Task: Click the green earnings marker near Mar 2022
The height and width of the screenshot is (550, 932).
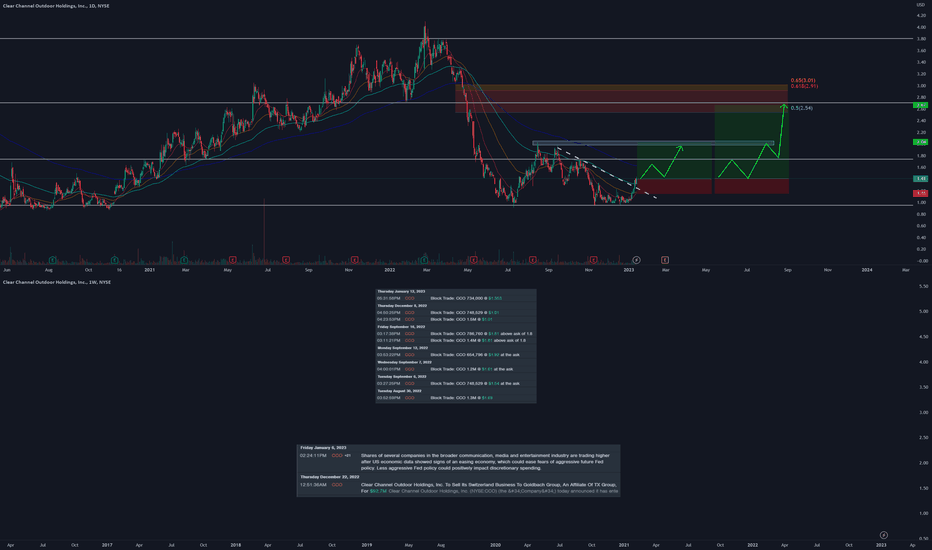Action: [424, 260]
